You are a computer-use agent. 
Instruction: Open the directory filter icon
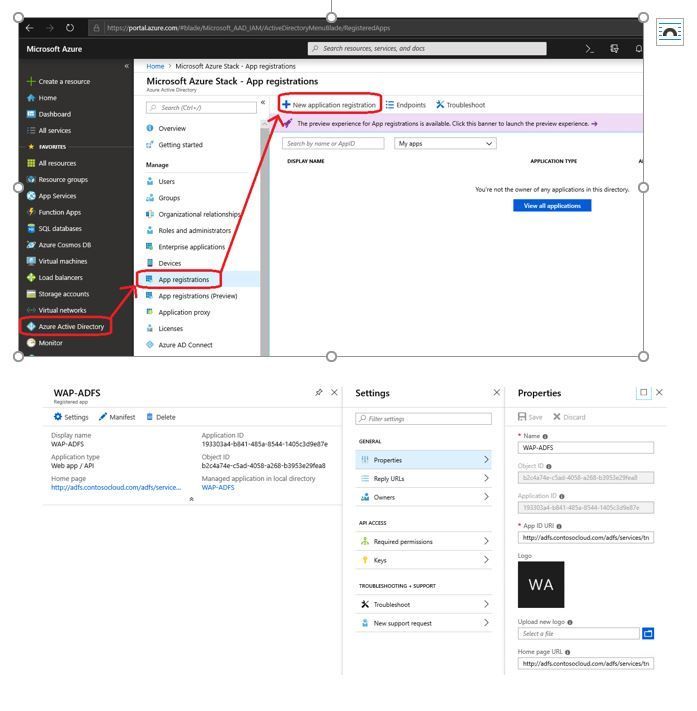pyautogui.click(x=614, y=49)
